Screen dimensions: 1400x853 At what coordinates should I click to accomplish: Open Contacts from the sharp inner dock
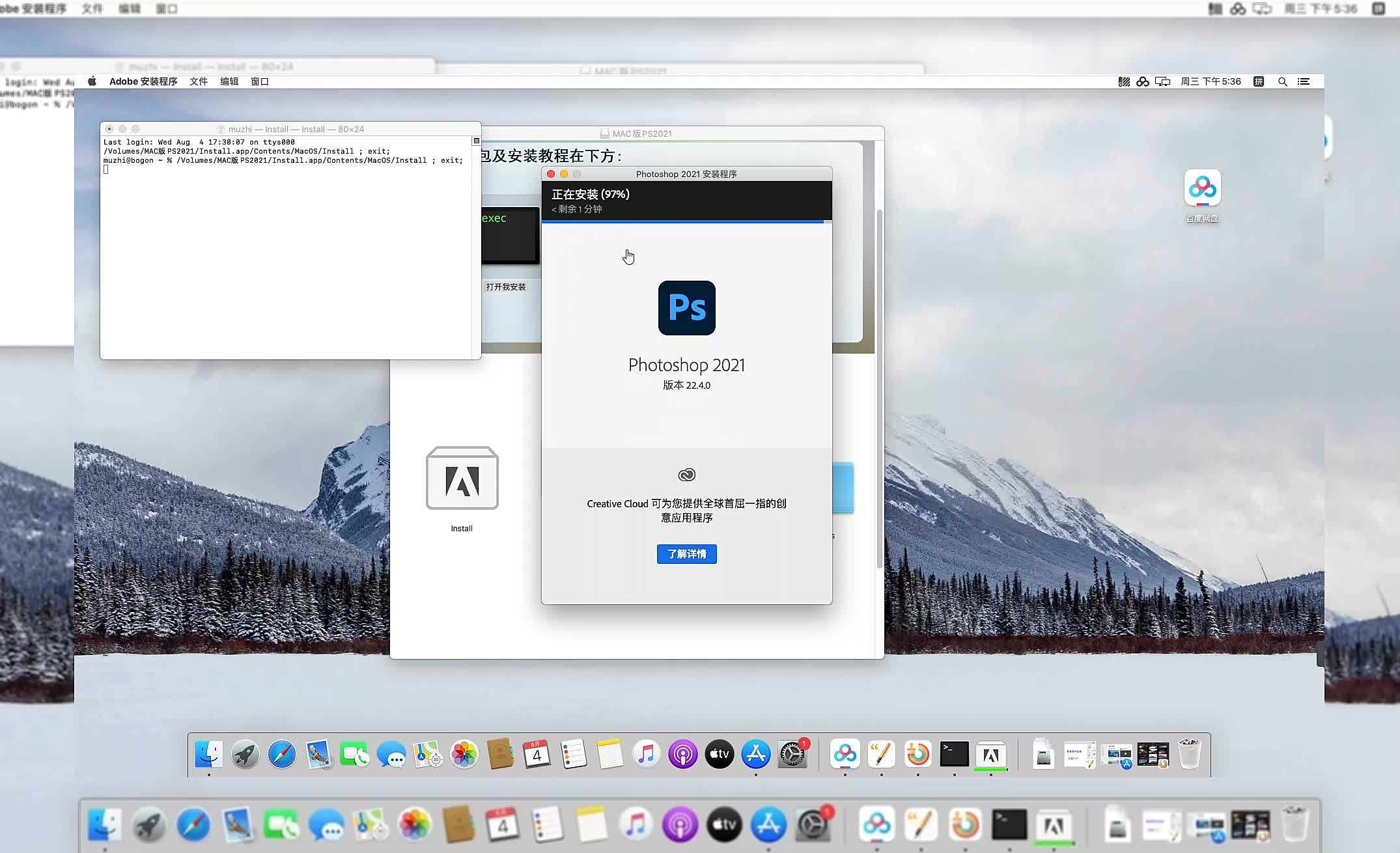(501, 755)
